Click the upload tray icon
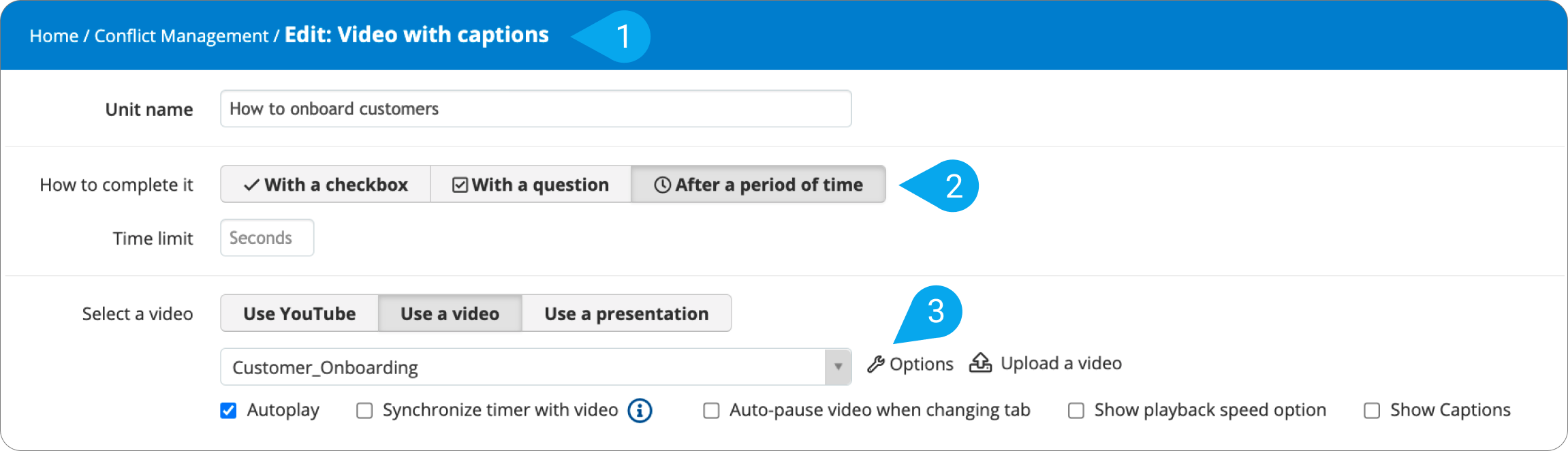This screenshot has height=451, width=1568. click(980, 363)
